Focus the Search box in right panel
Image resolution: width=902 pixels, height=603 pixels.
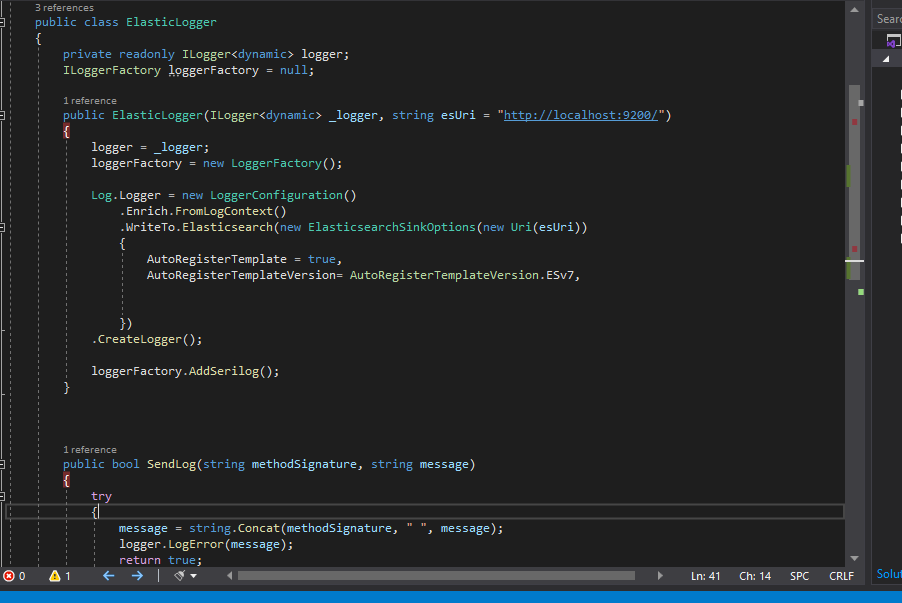coord(888,19)
